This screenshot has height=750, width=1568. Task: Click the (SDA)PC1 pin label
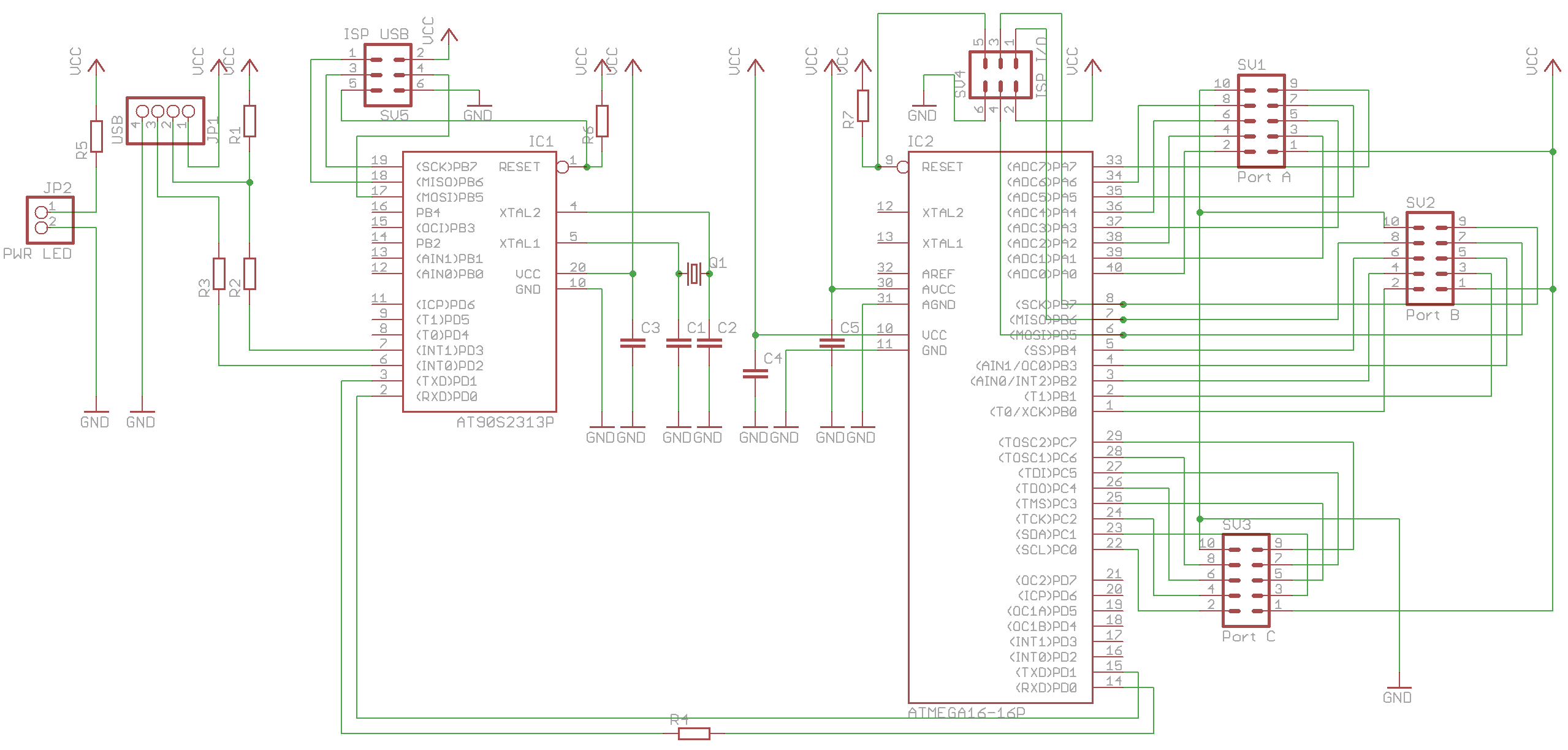[1046, 535]
